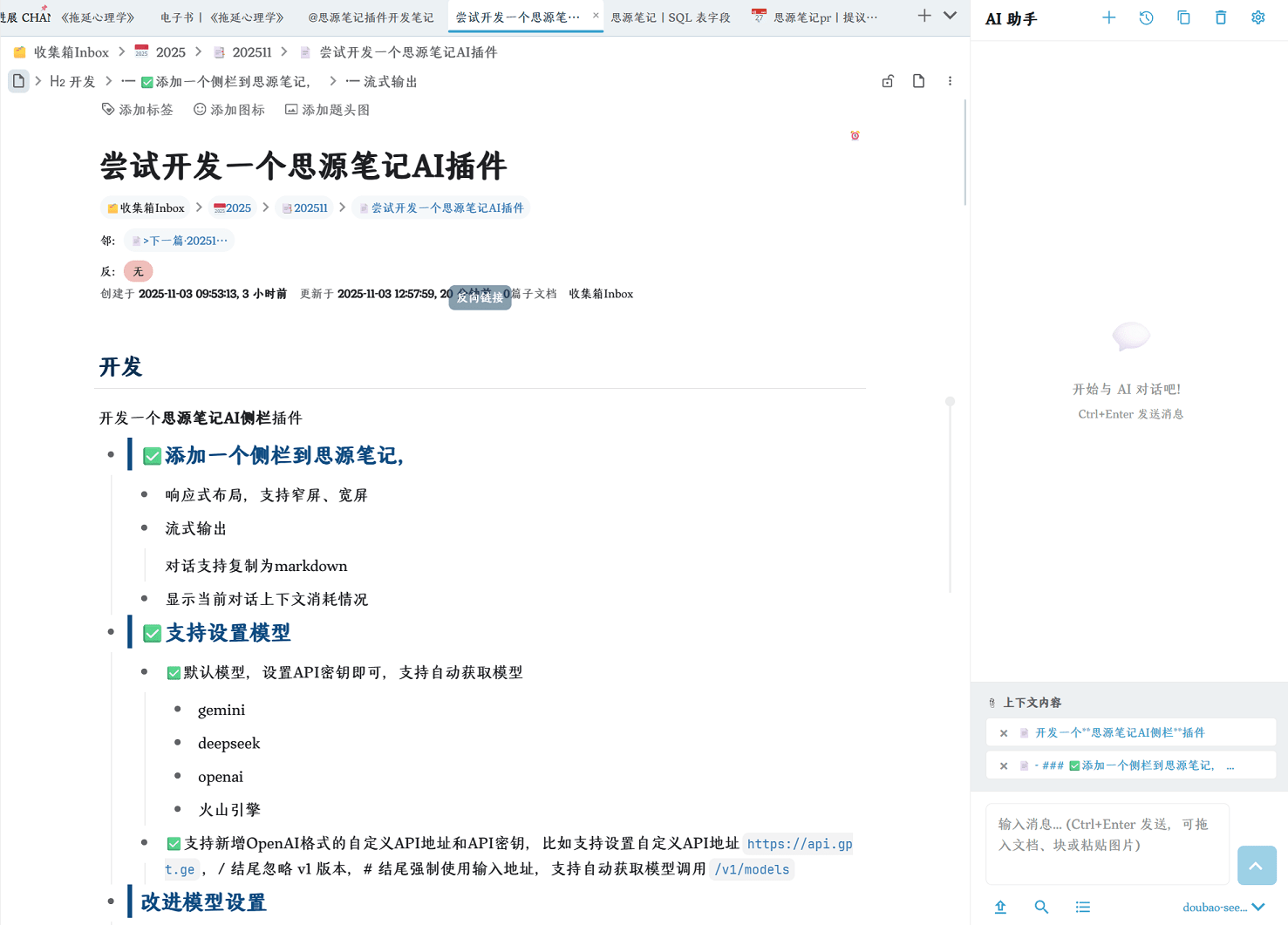This screenshot has height=925, width=1288.
Task: Toggle document lock icon in breadcrumb bar
Action: click(x=888, y=81)
